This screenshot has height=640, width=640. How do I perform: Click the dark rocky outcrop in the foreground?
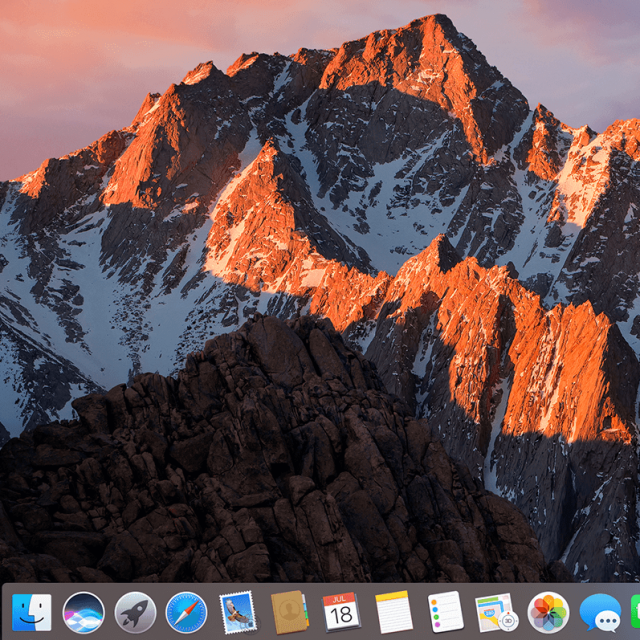tap(260, 450)
